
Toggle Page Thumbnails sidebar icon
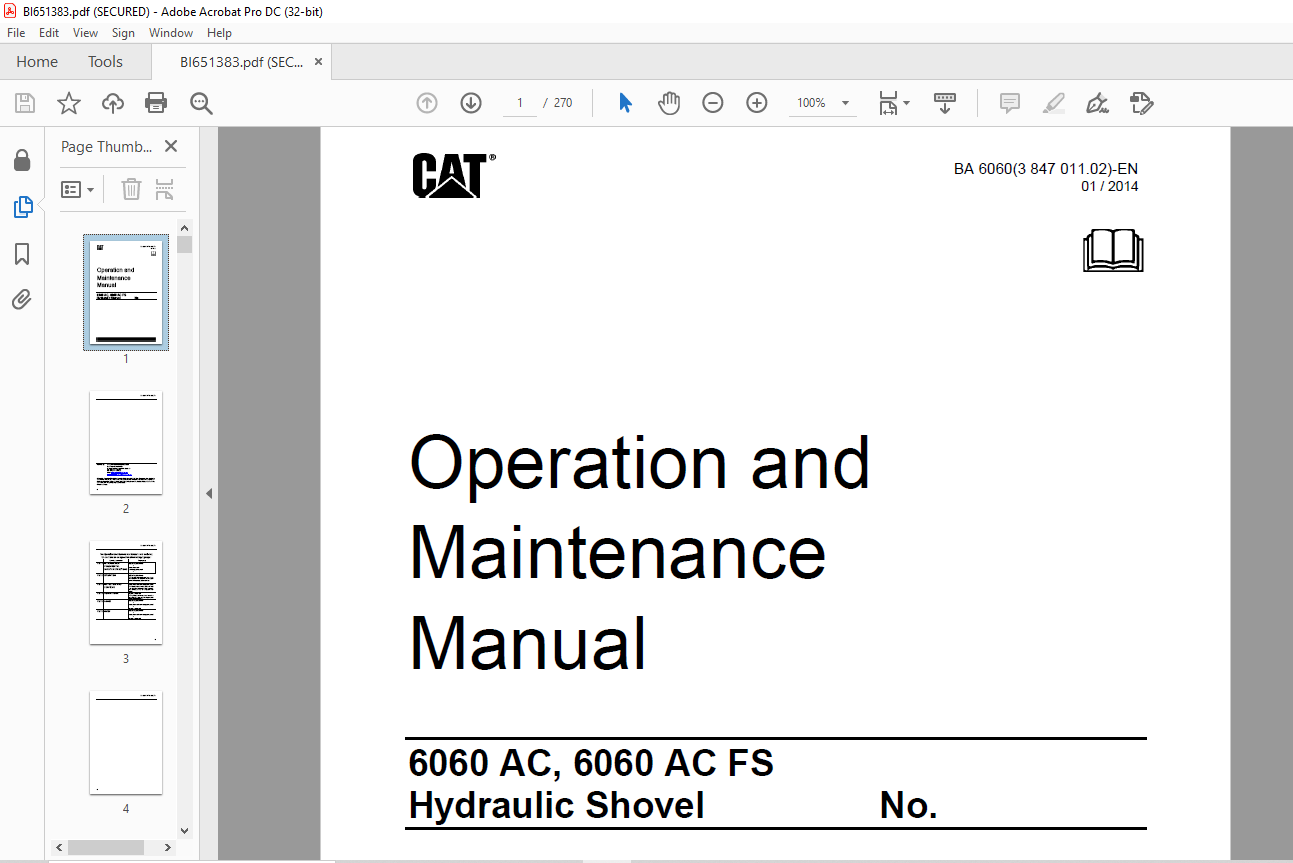22,207
